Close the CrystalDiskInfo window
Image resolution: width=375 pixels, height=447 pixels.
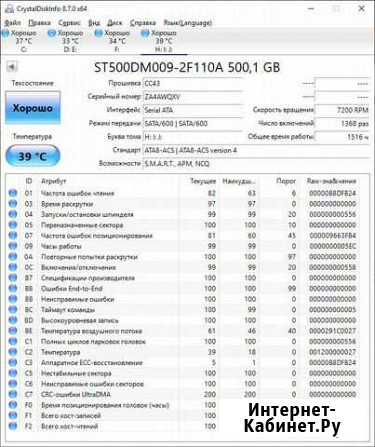[x=361, y=9]
